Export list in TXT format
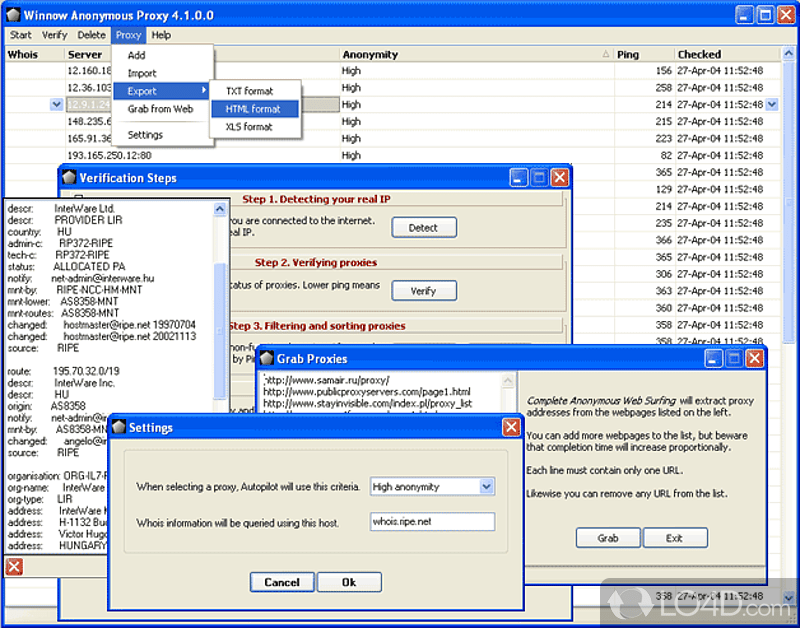Screen dimensions: 800x628 (249, 91)
